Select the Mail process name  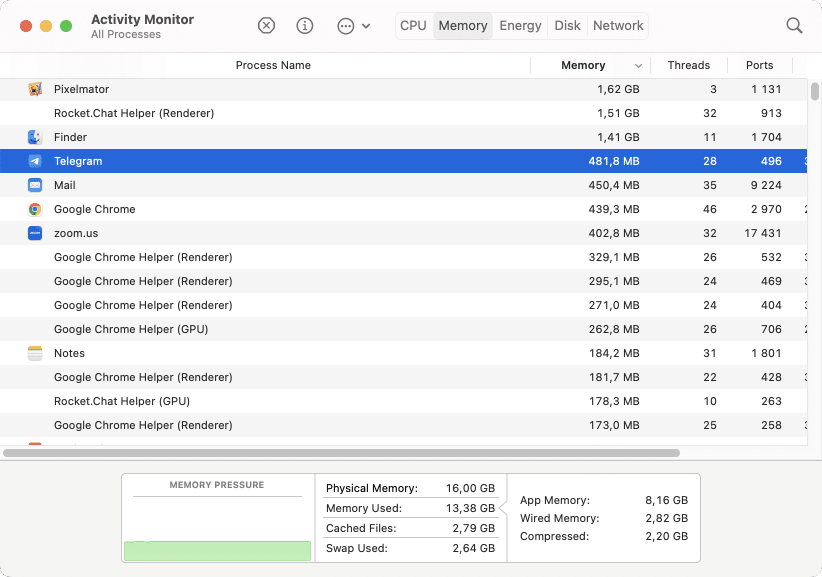(x=64, y=186)
